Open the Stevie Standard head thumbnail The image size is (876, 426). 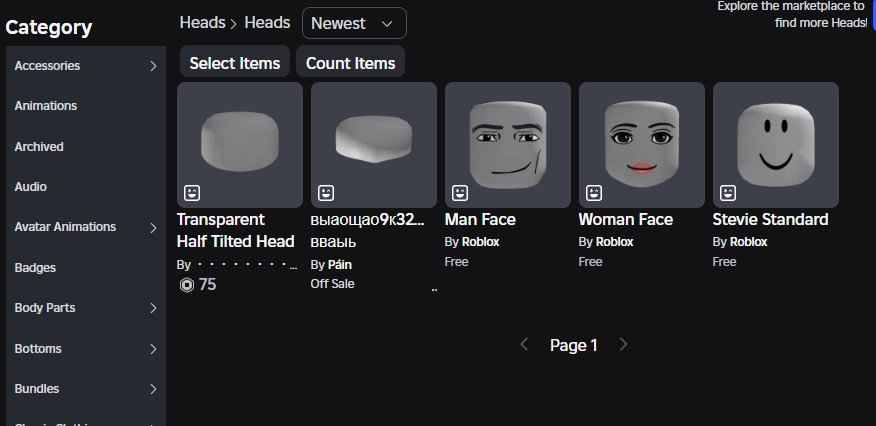775,144
